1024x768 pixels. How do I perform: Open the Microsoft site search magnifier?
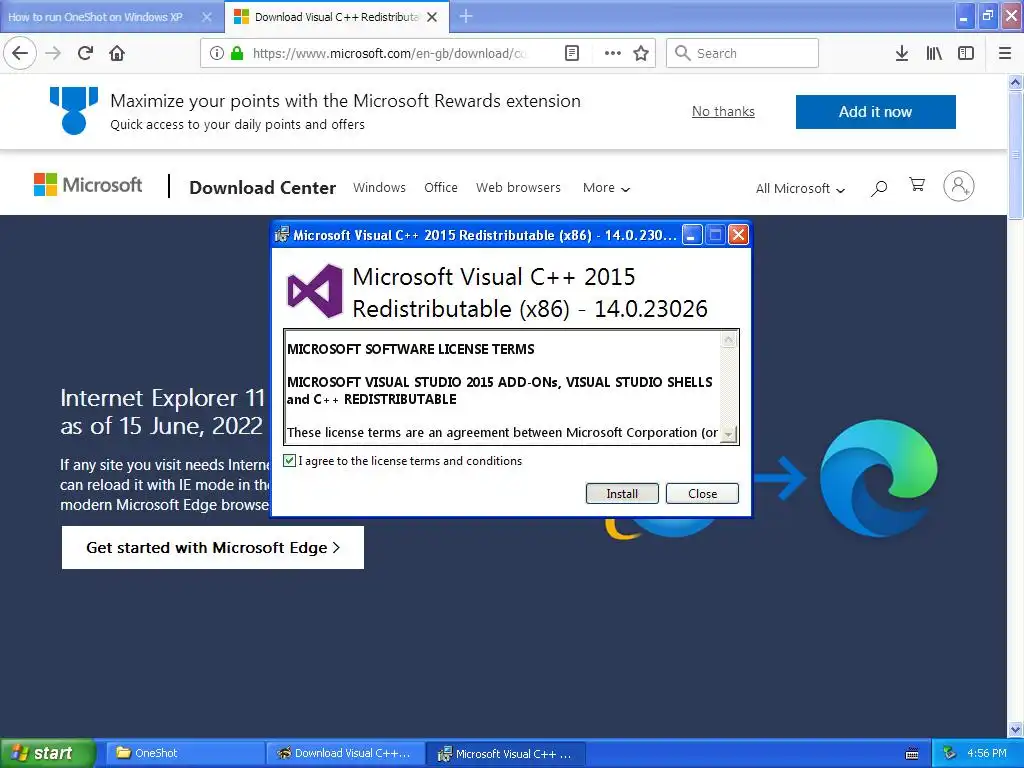coord(879,188)
